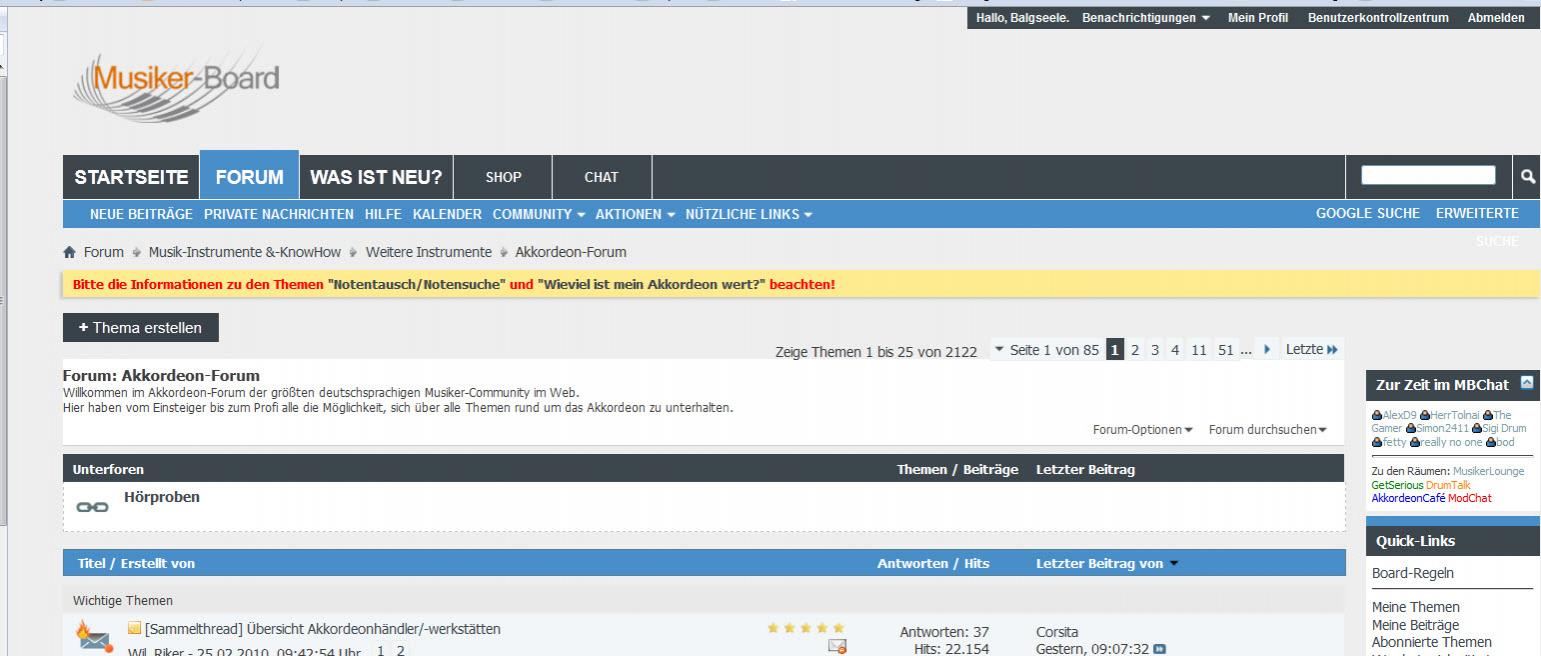Click the Sammelthread hot-thread flame icon
The width and height of the screenshot is (1541, 656).
pos(93,635)
